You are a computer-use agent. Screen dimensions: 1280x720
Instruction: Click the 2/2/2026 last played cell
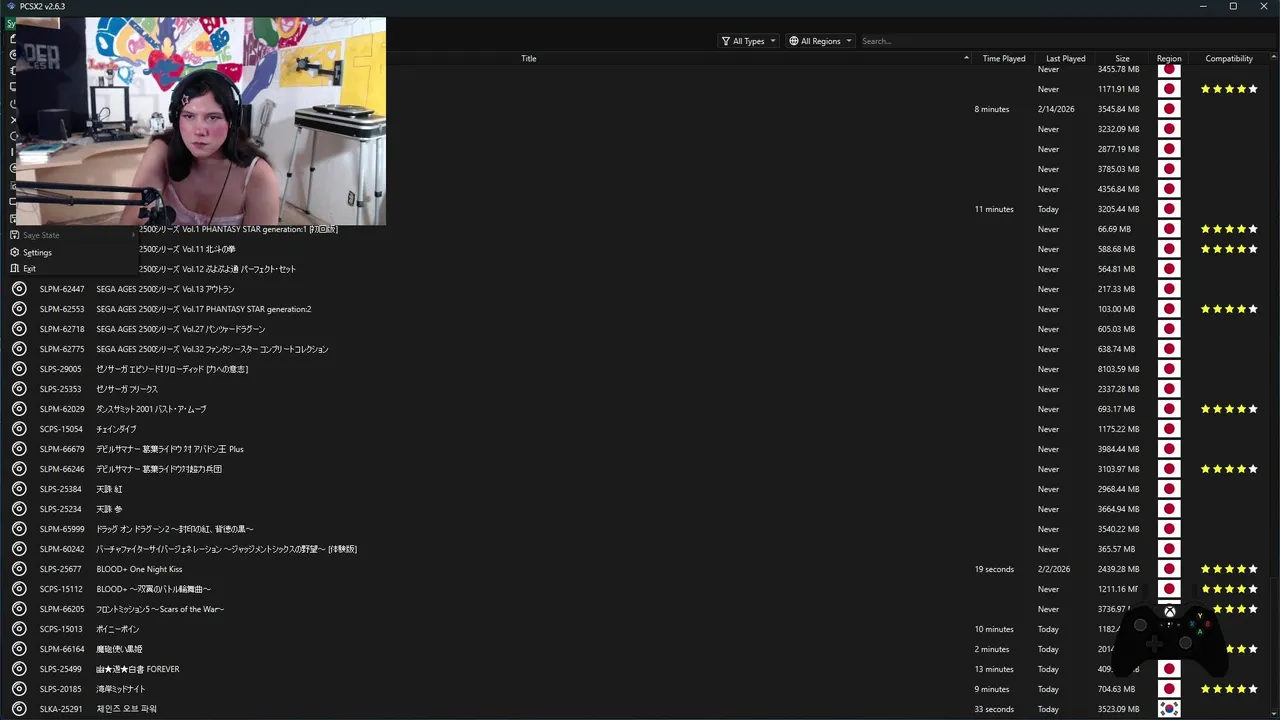[1054, 569]
